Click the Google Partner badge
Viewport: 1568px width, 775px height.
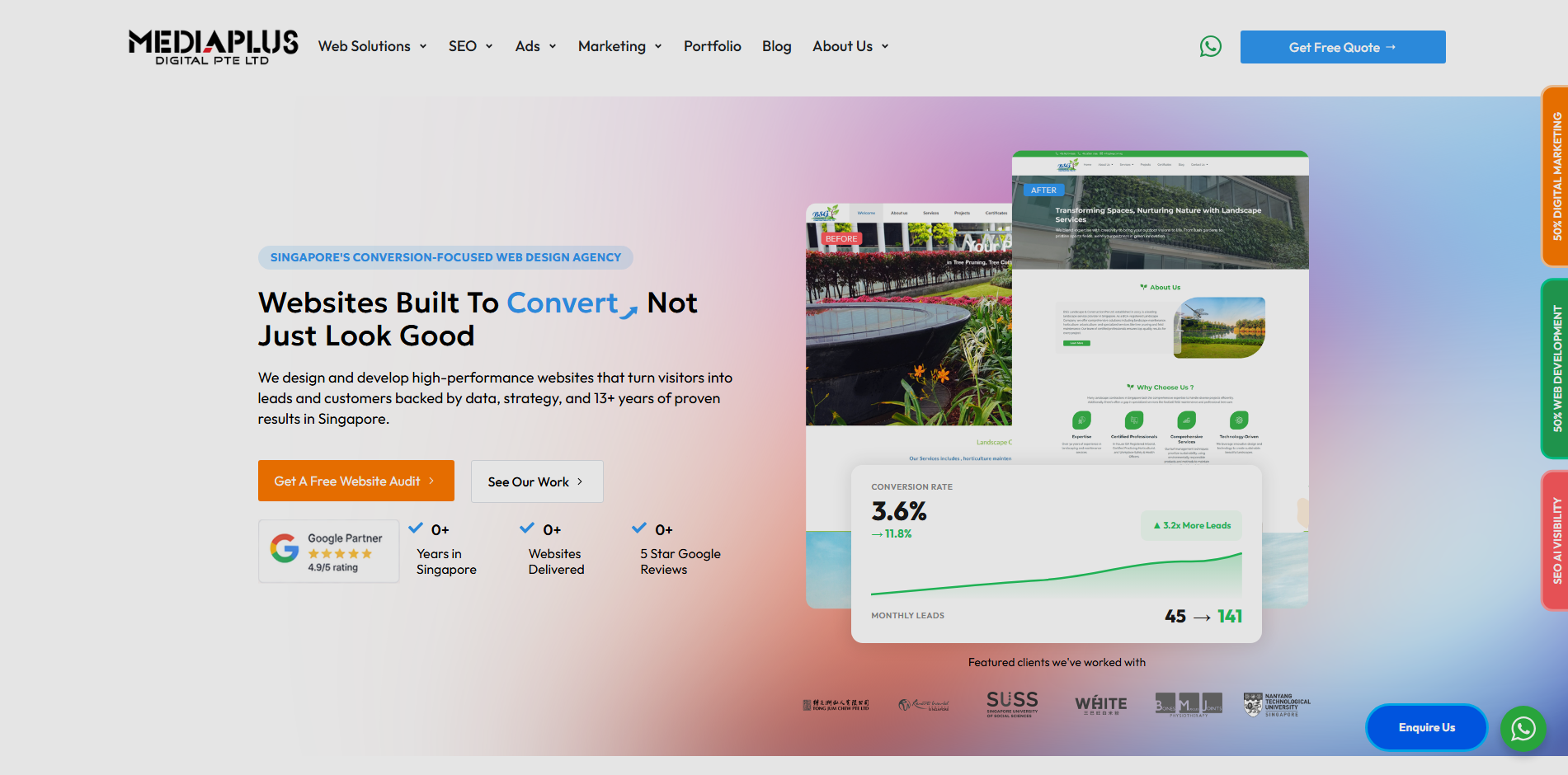(x=328, y=552)
